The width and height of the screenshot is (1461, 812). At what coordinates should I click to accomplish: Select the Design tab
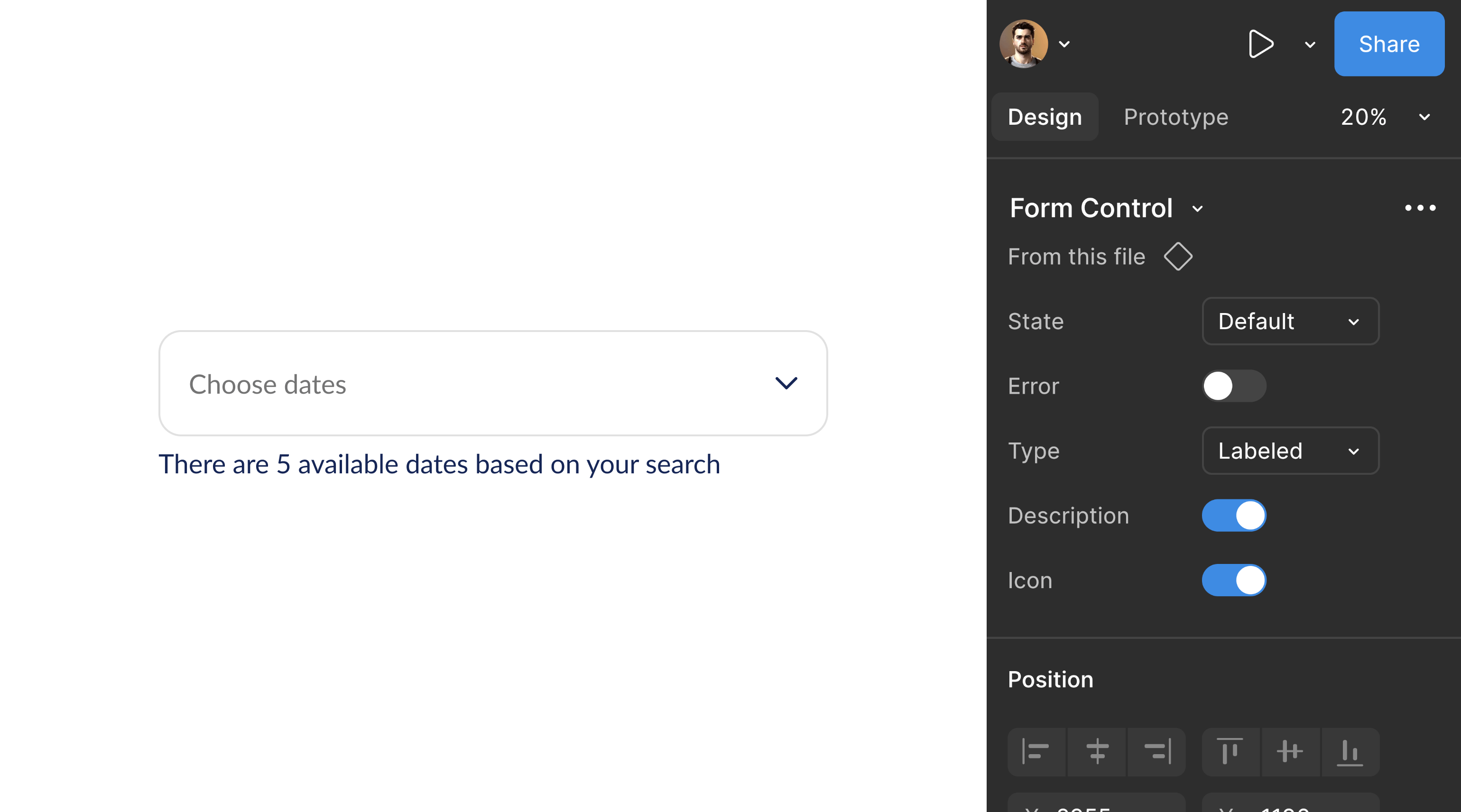pyautogui.click(x=1045, y=117)
